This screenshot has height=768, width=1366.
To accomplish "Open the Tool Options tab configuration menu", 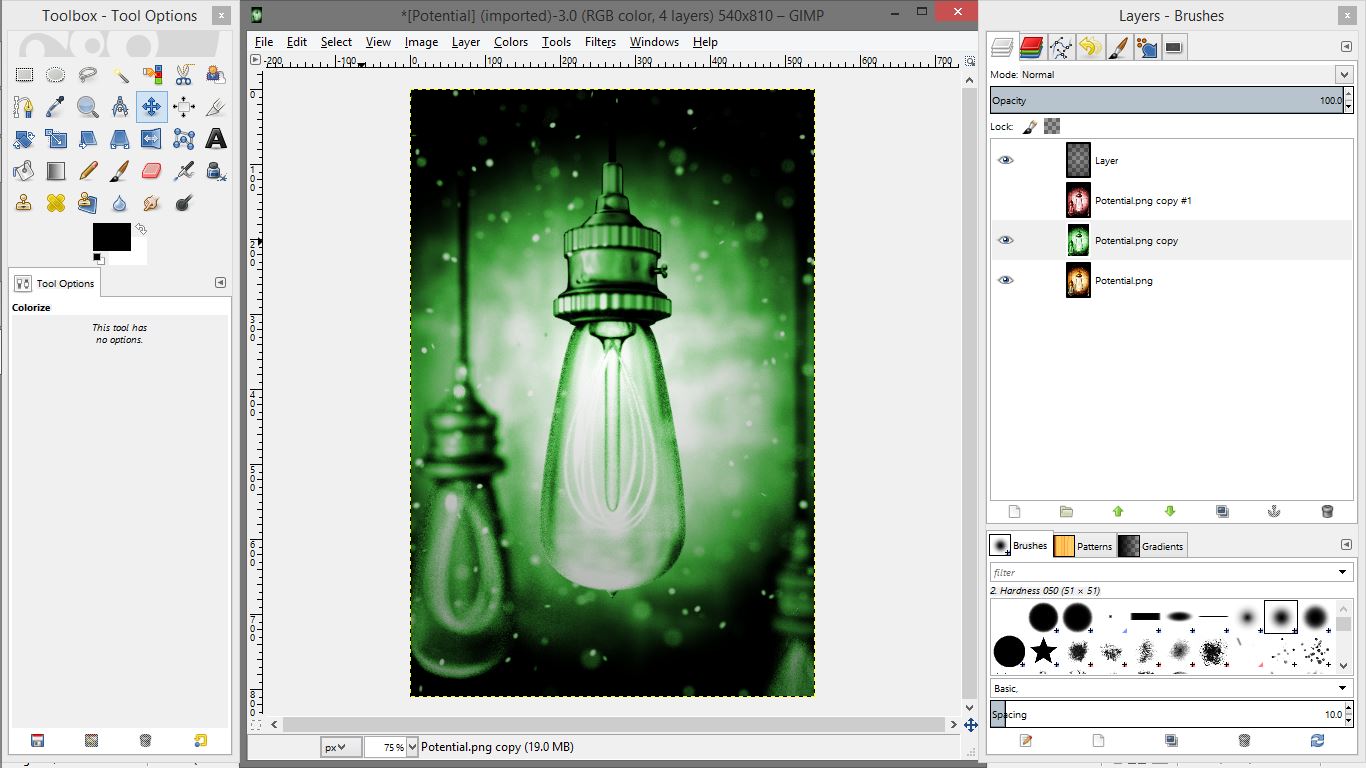I will (x=221, y=283).
